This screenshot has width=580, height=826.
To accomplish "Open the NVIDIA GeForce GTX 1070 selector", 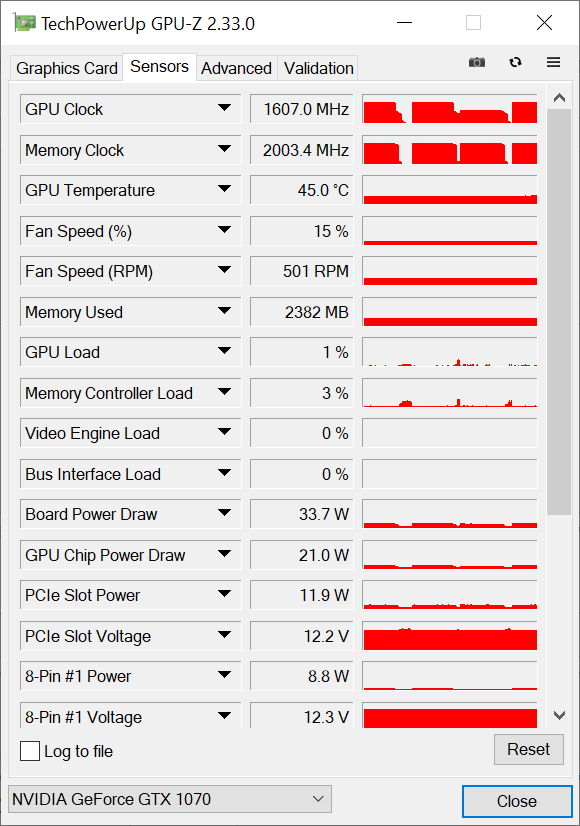I will pyautogui.click(x=170, y=799).
